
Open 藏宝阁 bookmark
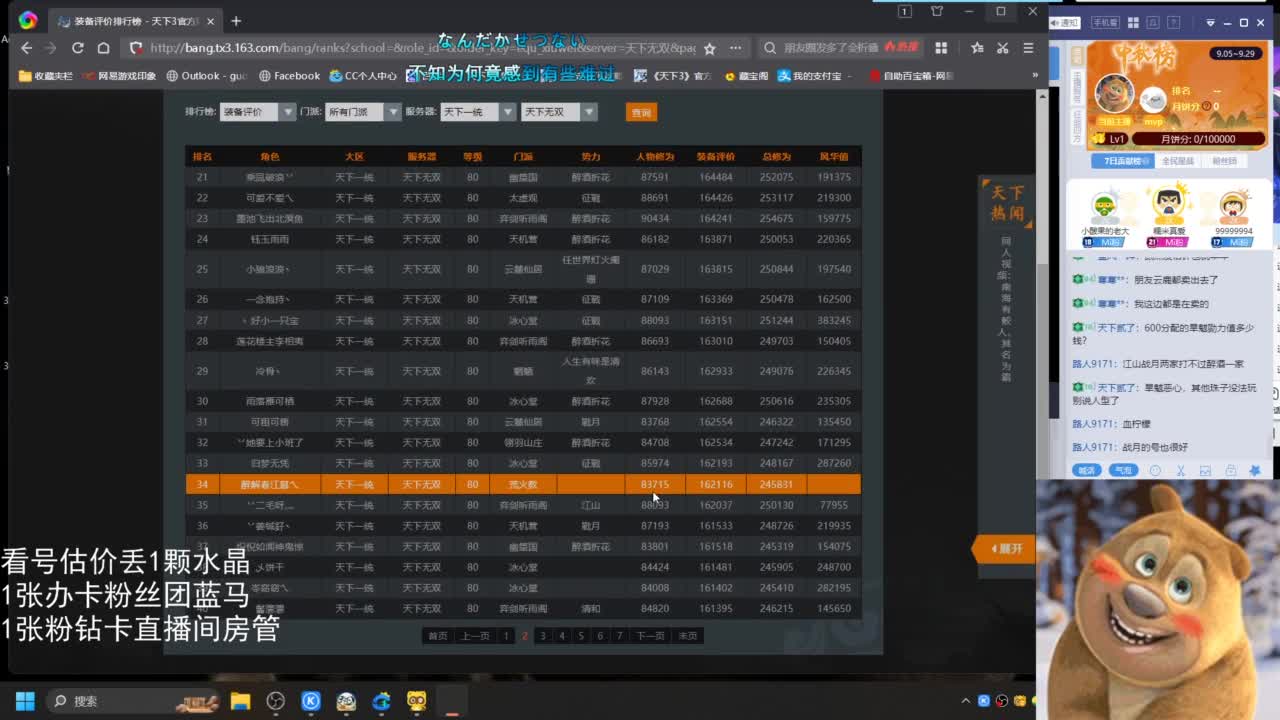[x=746, y=76]
